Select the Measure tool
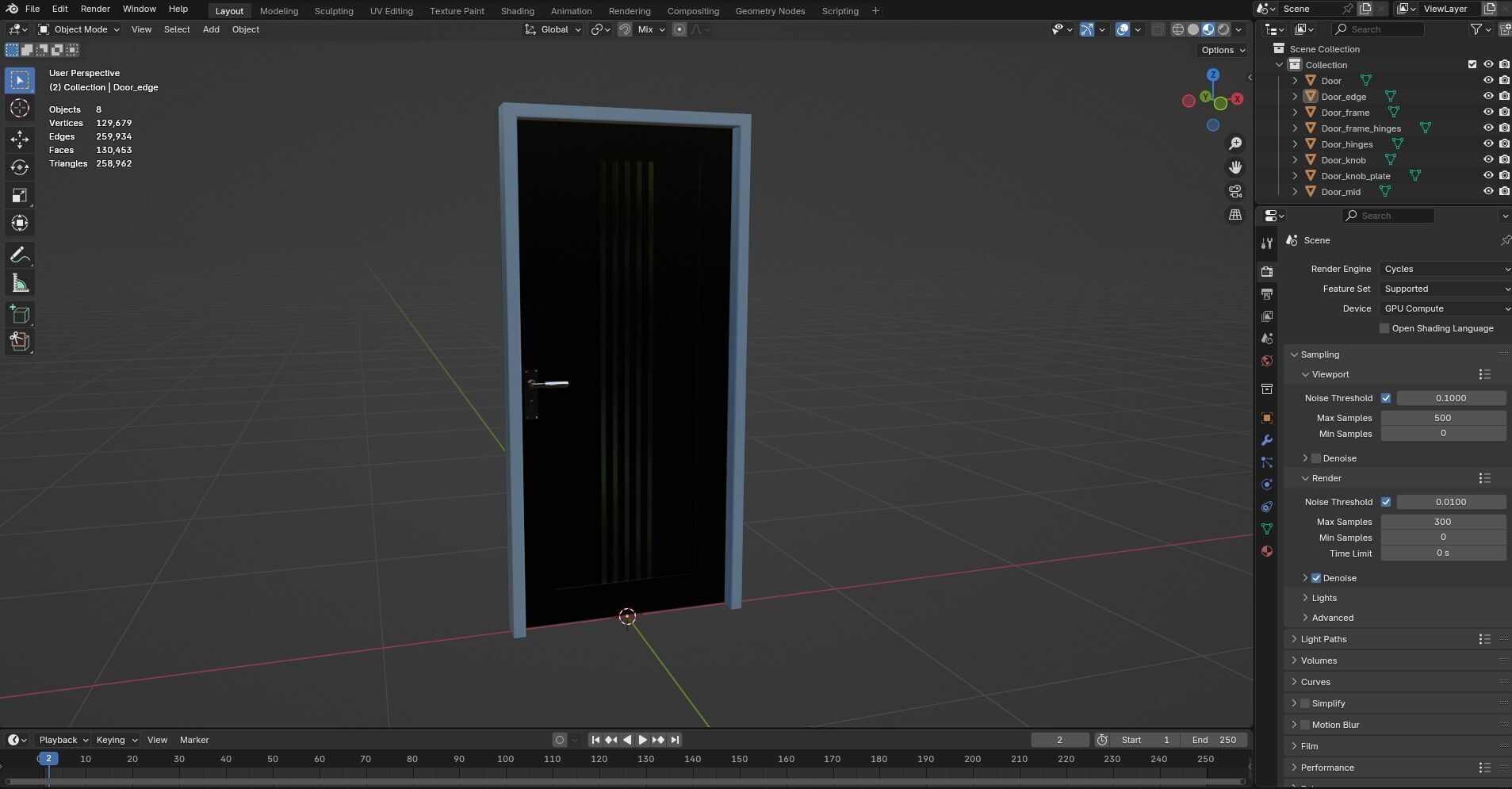 click(20, 283)
